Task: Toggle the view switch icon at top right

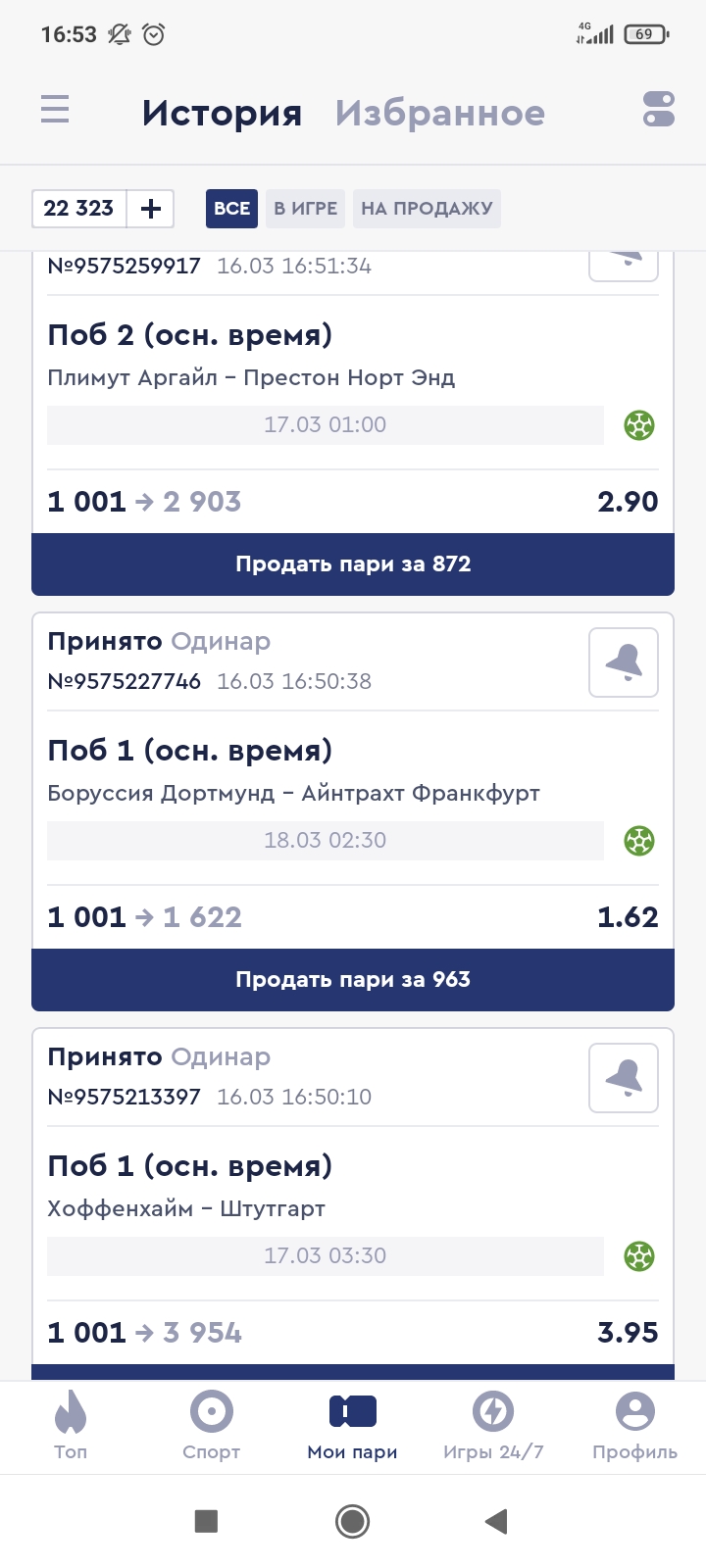Action: 659,109
